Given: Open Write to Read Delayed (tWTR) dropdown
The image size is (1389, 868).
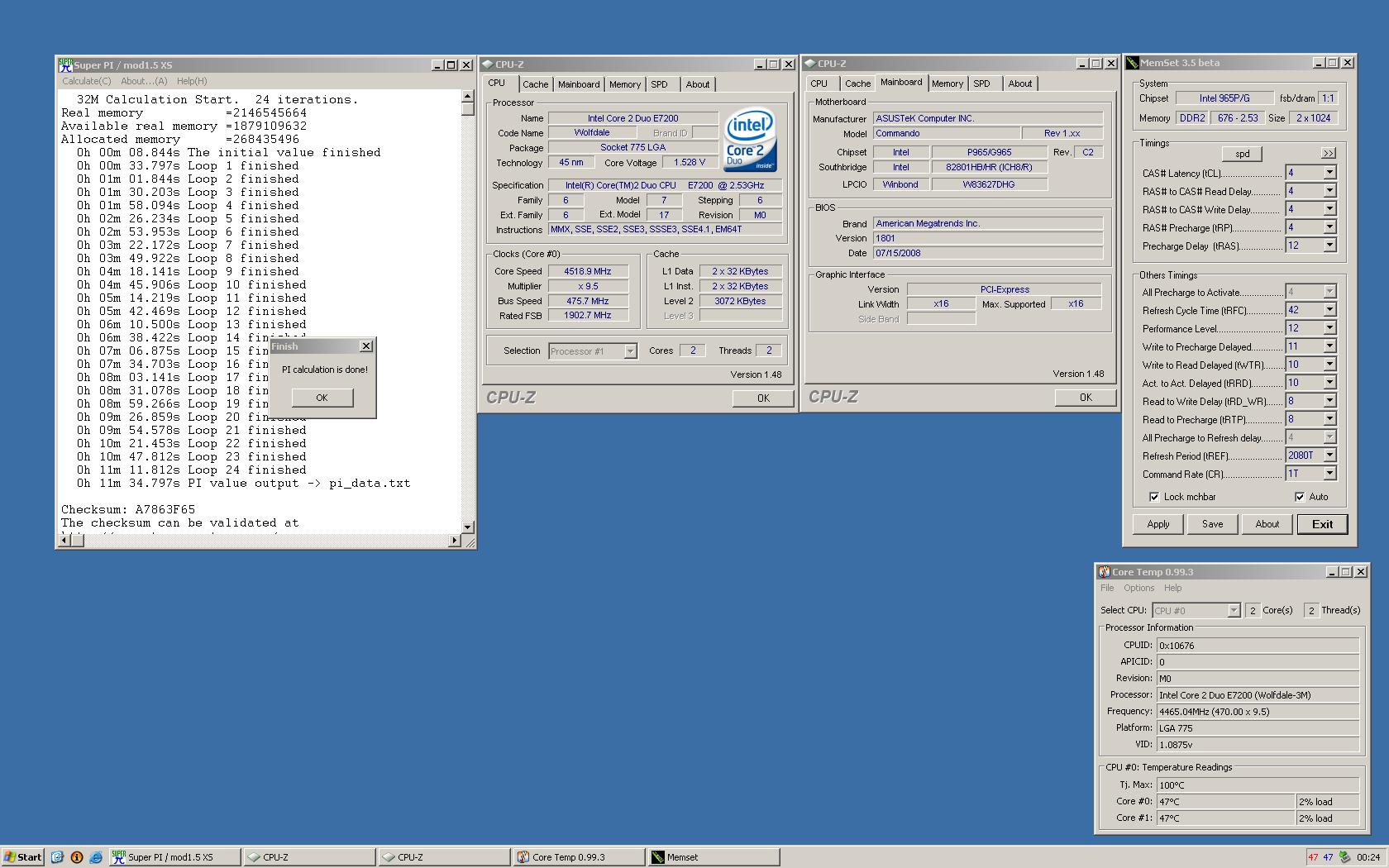Looking at the screenshot, I should point(1329,365).
